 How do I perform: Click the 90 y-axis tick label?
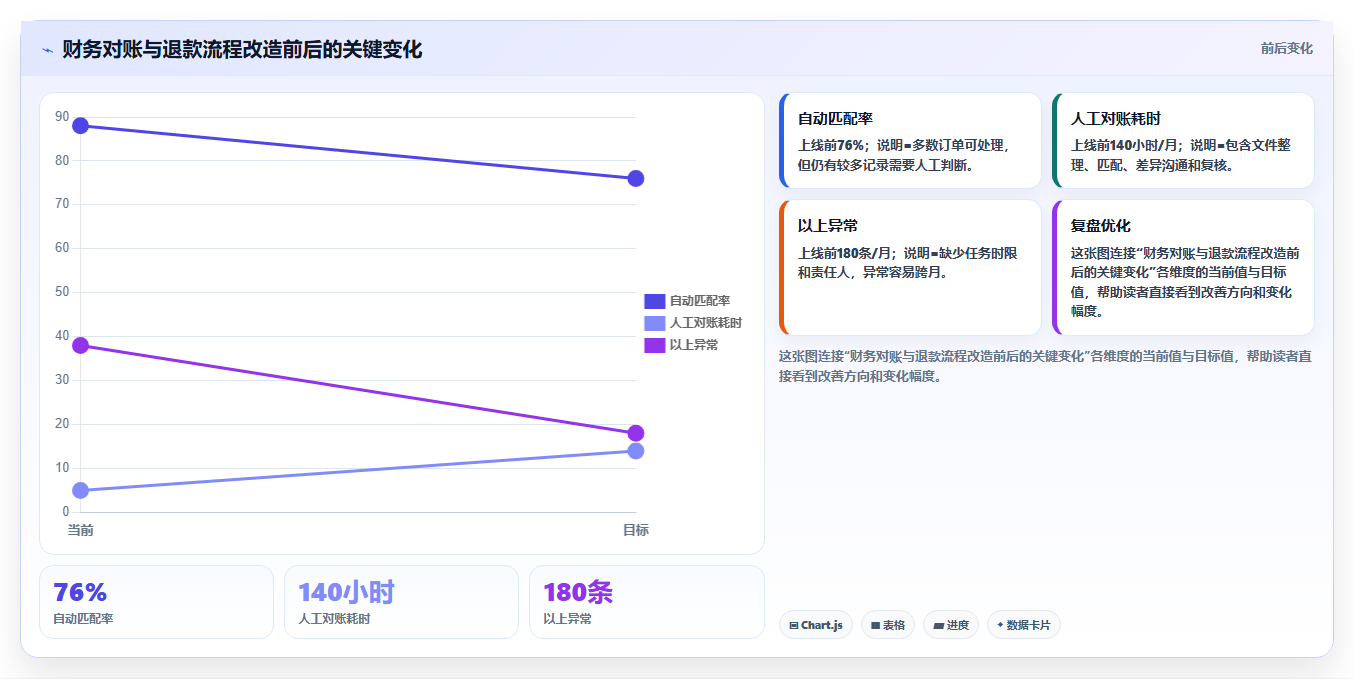coord(62,117)
